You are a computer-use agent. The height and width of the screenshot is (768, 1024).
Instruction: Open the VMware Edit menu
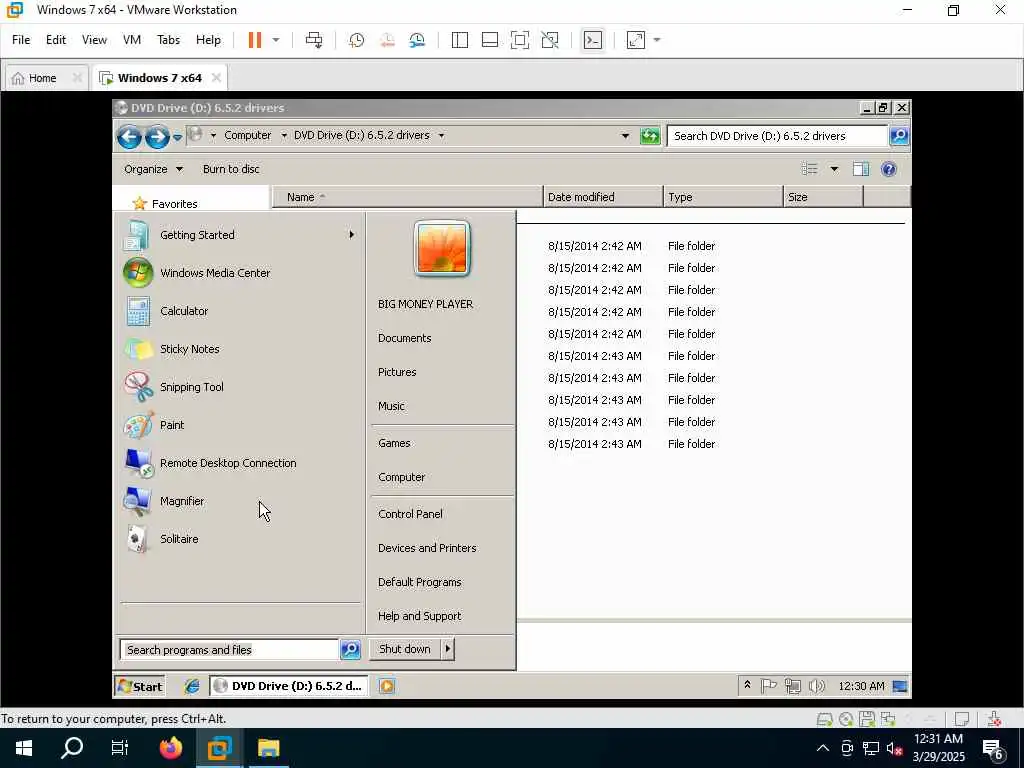coord(56,40)
